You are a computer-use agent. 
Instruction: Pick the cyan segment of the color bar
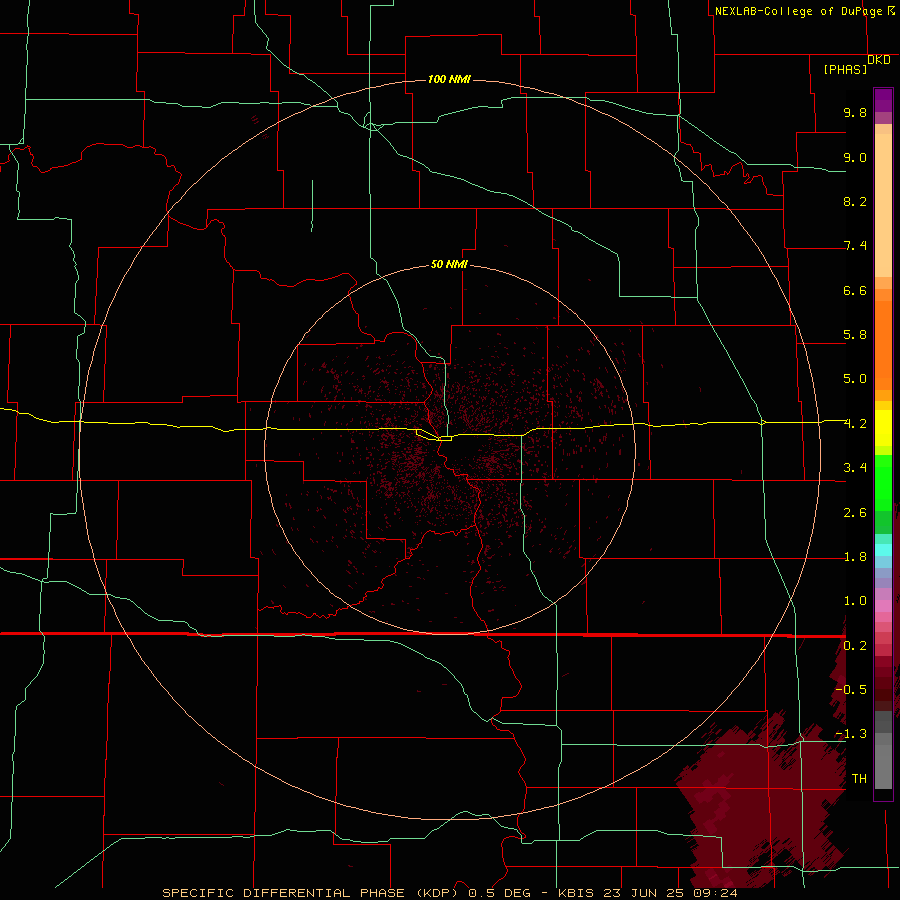pos(883,550)
